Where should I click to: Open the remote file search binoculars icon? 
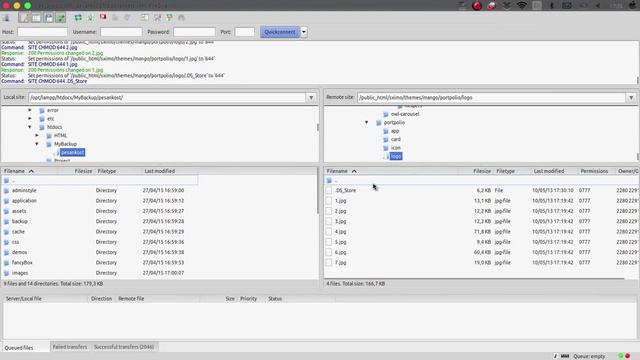pyautogui.click(x=181, y=18)
